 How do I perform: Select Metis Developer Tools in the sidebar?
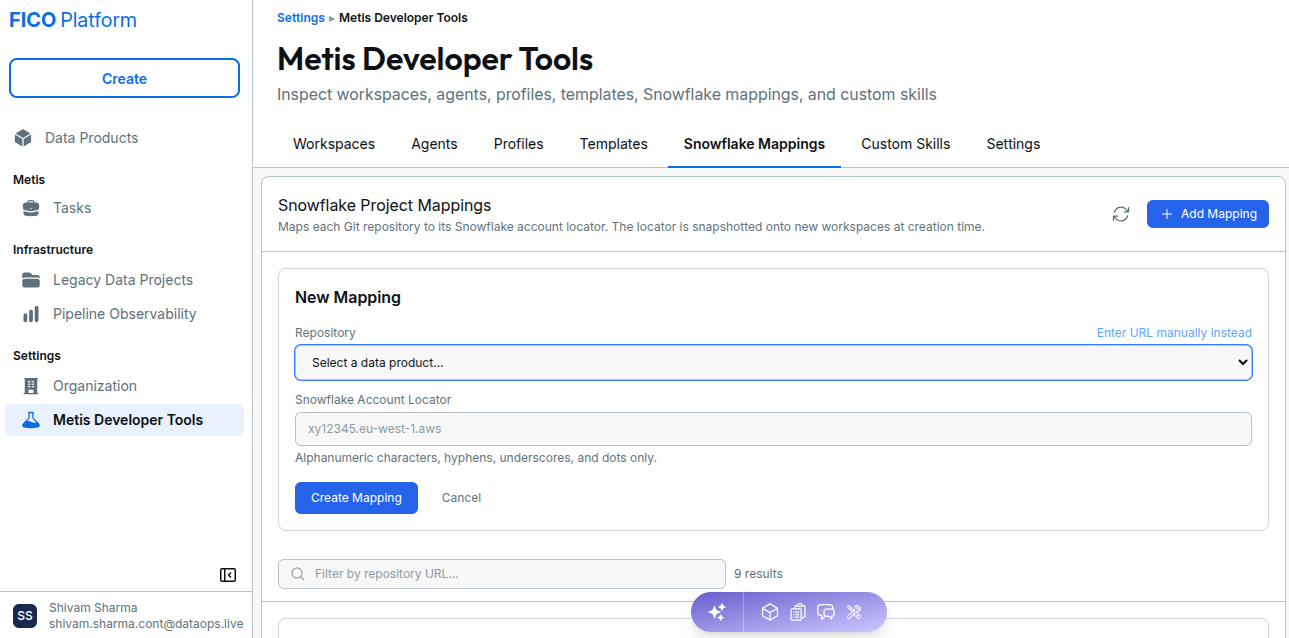pos(124,420)
